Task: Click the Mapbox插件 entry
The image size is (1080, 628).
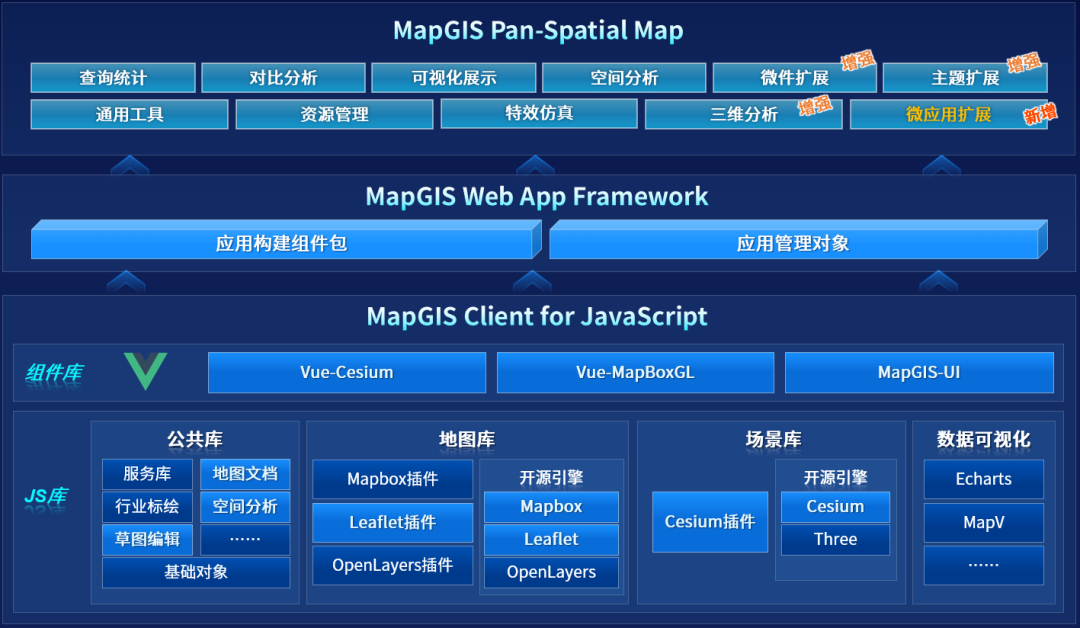Action: point(392,479)
